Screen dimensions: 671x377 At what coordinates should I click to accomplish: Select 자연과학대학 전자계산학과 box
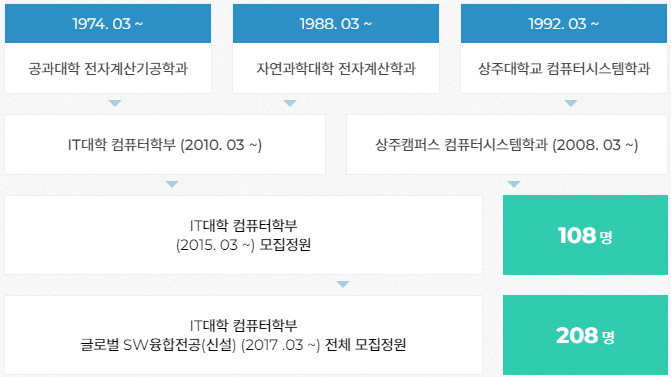tap(336, 68)
